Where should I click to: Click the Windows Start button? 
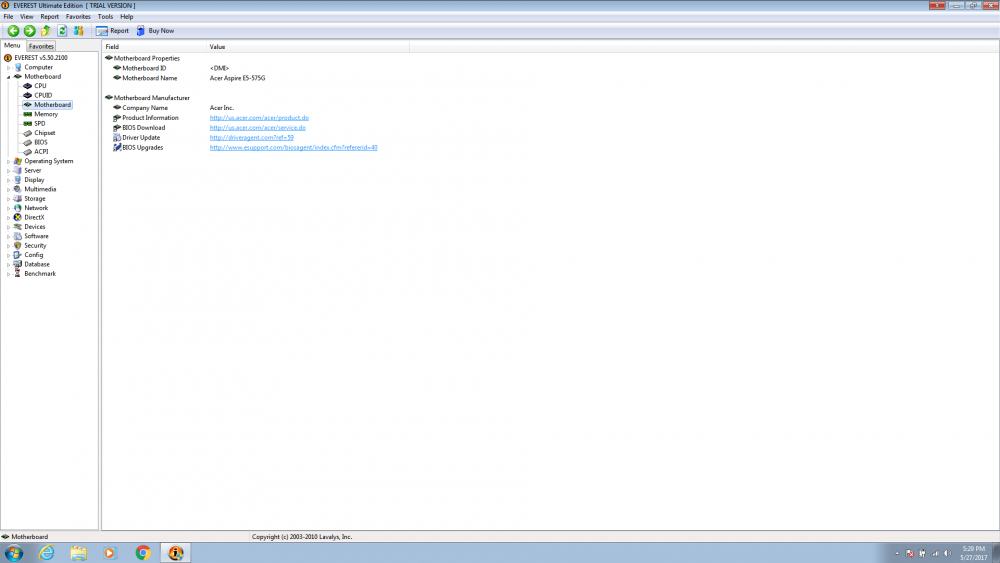pos(14,553)
